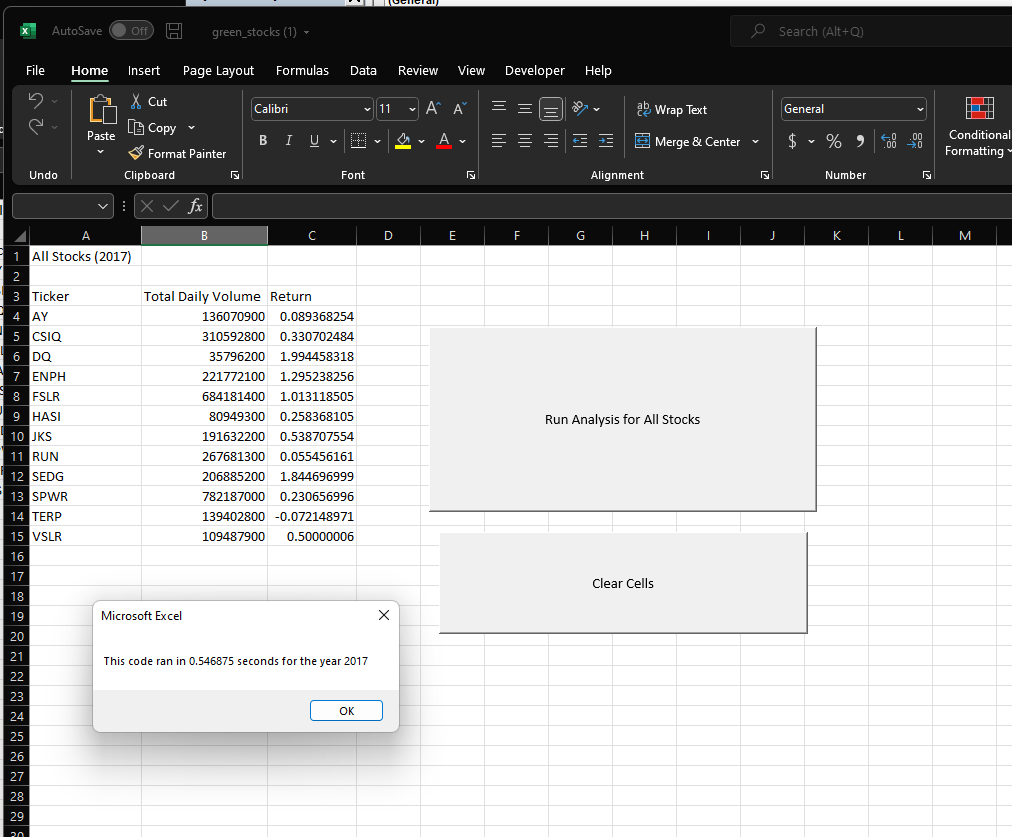
Task: Open the Borders dropdown arrow
Action: 378,141
